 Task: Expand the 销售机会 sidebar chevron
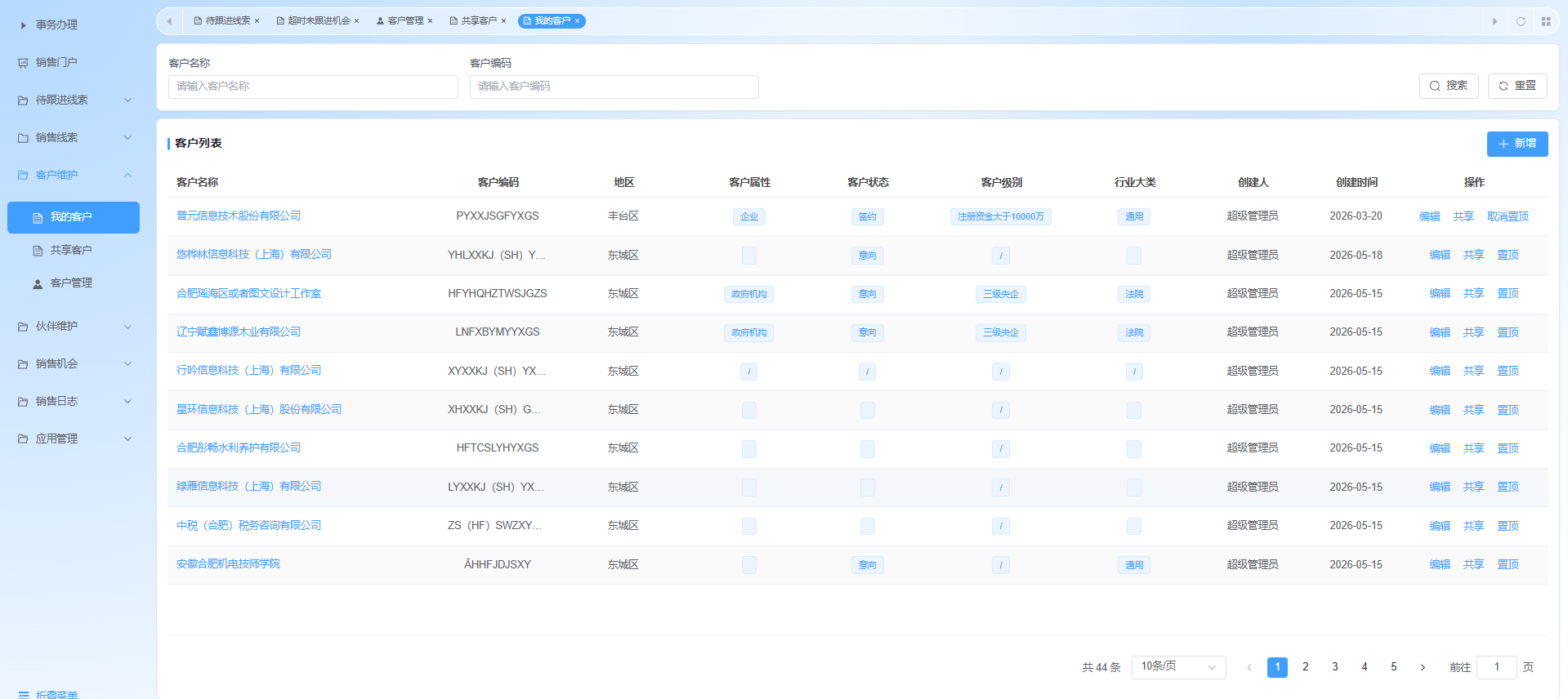pos(127,364)
